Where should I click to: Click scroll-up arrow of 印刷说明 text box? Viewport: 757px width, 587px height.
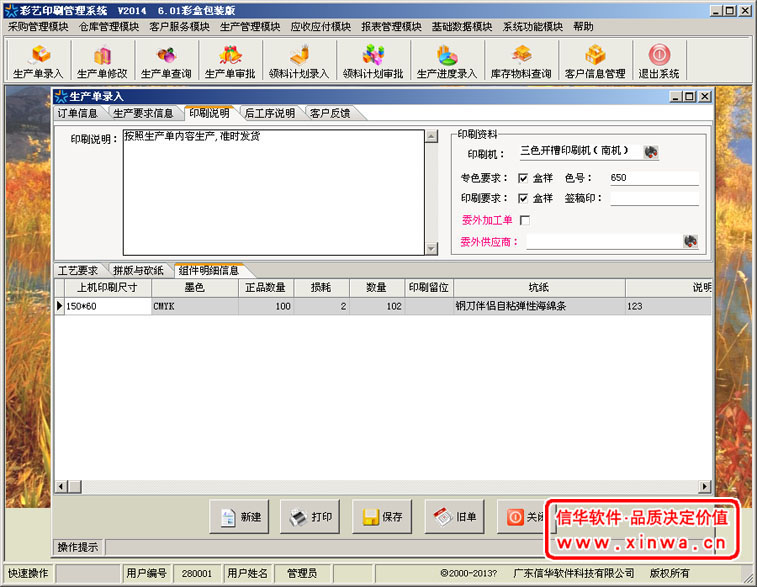(431, 136)
